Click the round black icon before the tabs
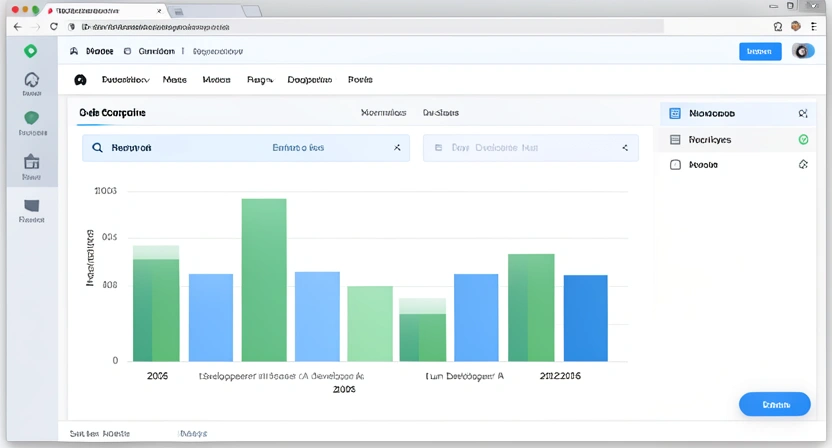The image size is (832, 448). coord(81,80)
